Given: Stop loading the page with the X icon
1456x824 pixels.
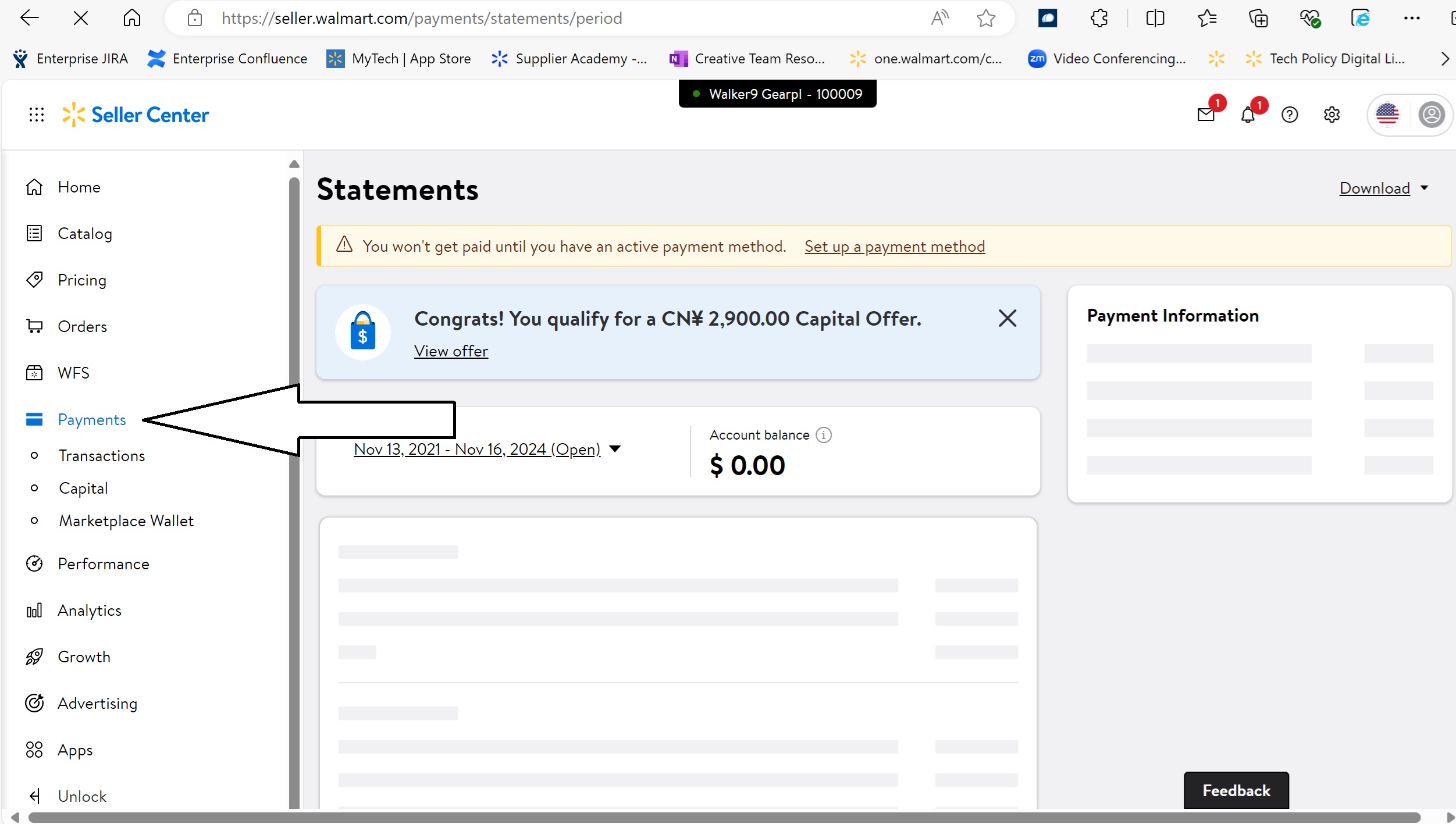Looking at the screenshot, I should 81,18.
